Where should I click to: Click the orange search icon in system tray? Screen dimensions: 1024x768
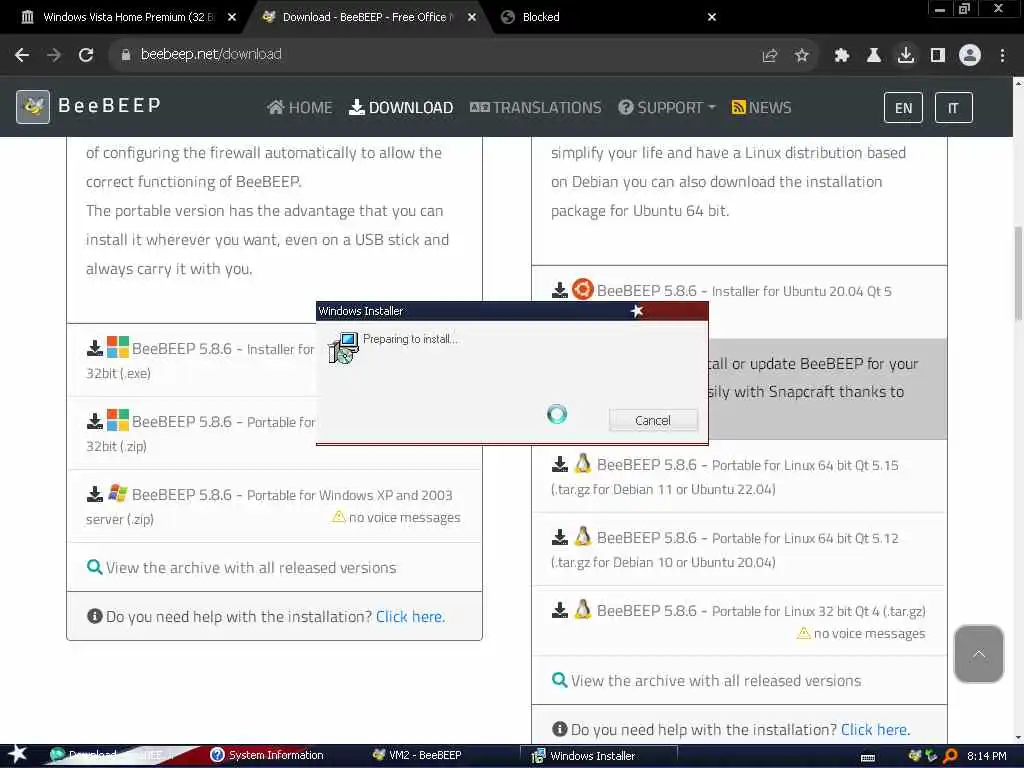tap(950, 756)
